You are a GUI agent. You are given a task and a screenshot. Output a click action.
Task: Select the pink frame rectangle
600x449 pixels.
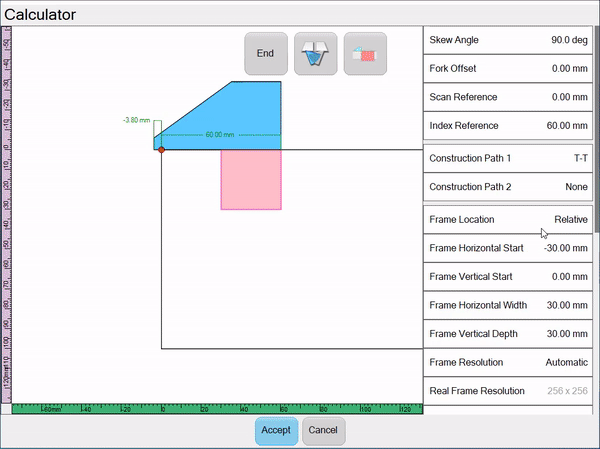point(251,180)
